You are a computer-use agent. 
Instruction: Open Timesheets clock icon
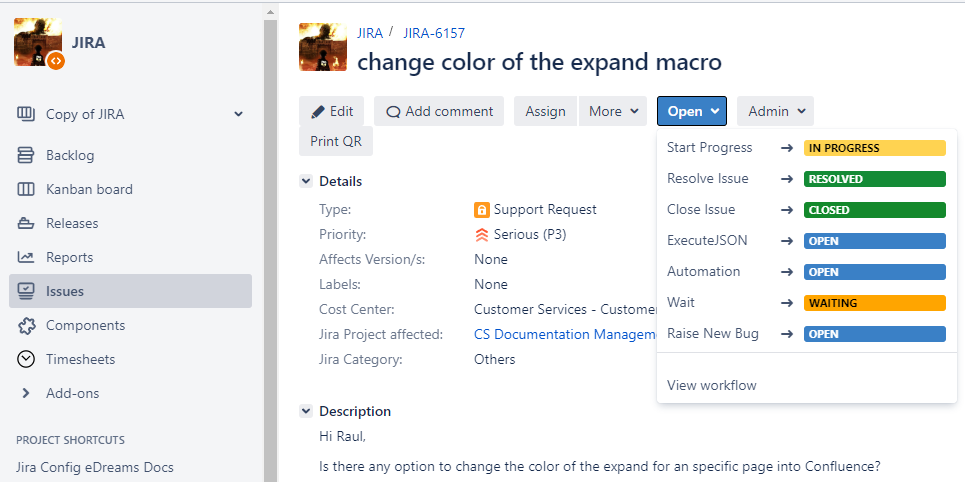pos(27,359)
